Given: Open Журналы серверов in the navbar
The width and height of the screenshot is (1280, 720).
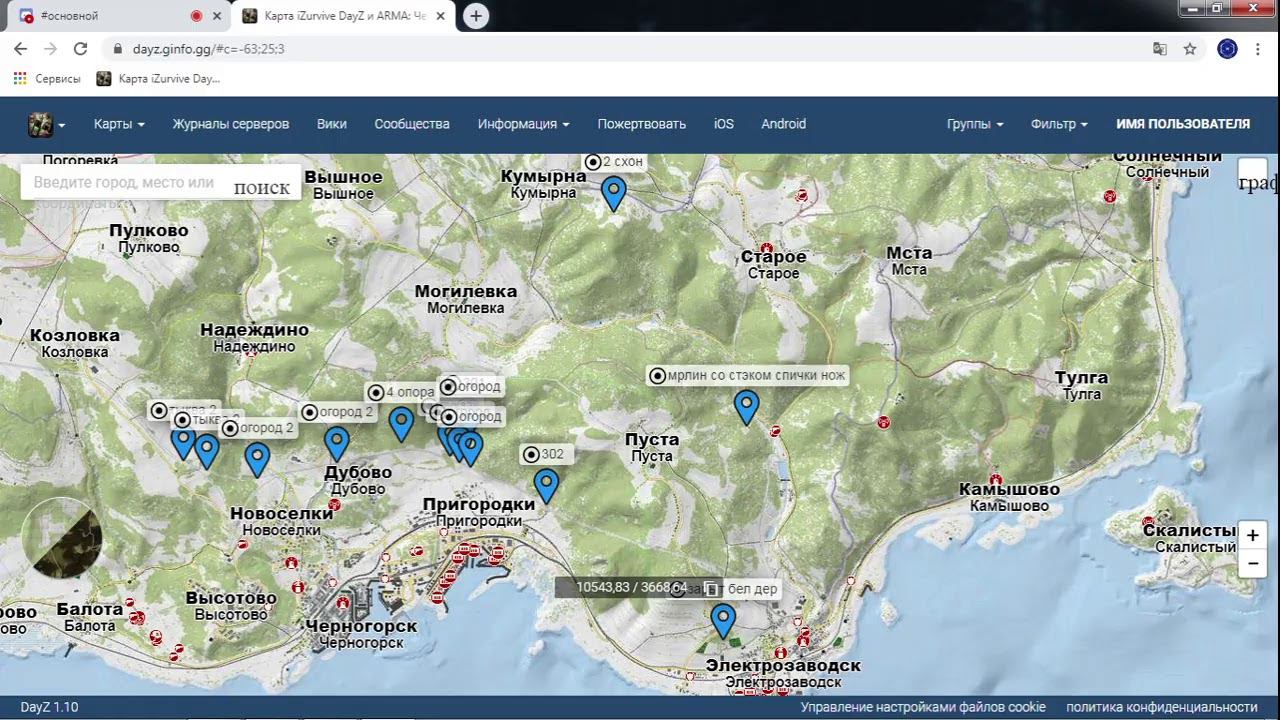Looking at the screenshot, I should pos(231,124).
